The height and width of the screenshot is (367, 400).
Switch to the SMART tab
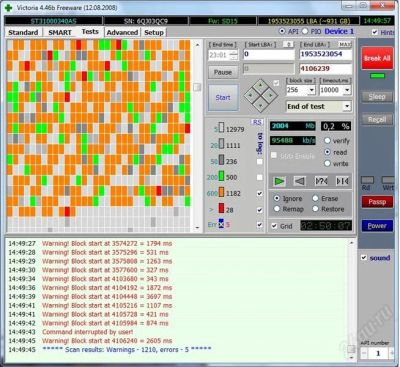(x=60, y=32)
